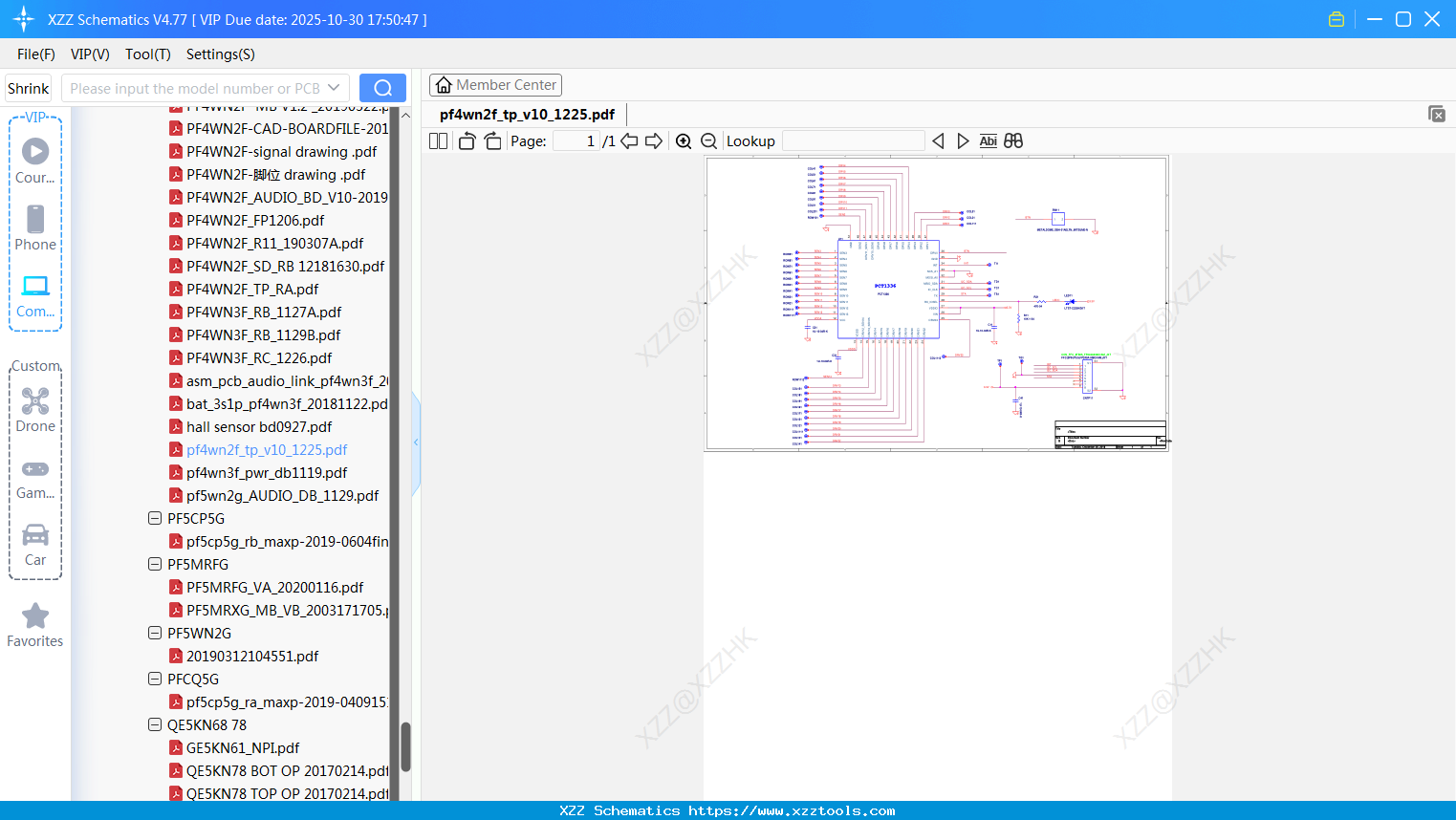Open PF5MRFG_VA_20200116.pdf file

tap(274, 587)
